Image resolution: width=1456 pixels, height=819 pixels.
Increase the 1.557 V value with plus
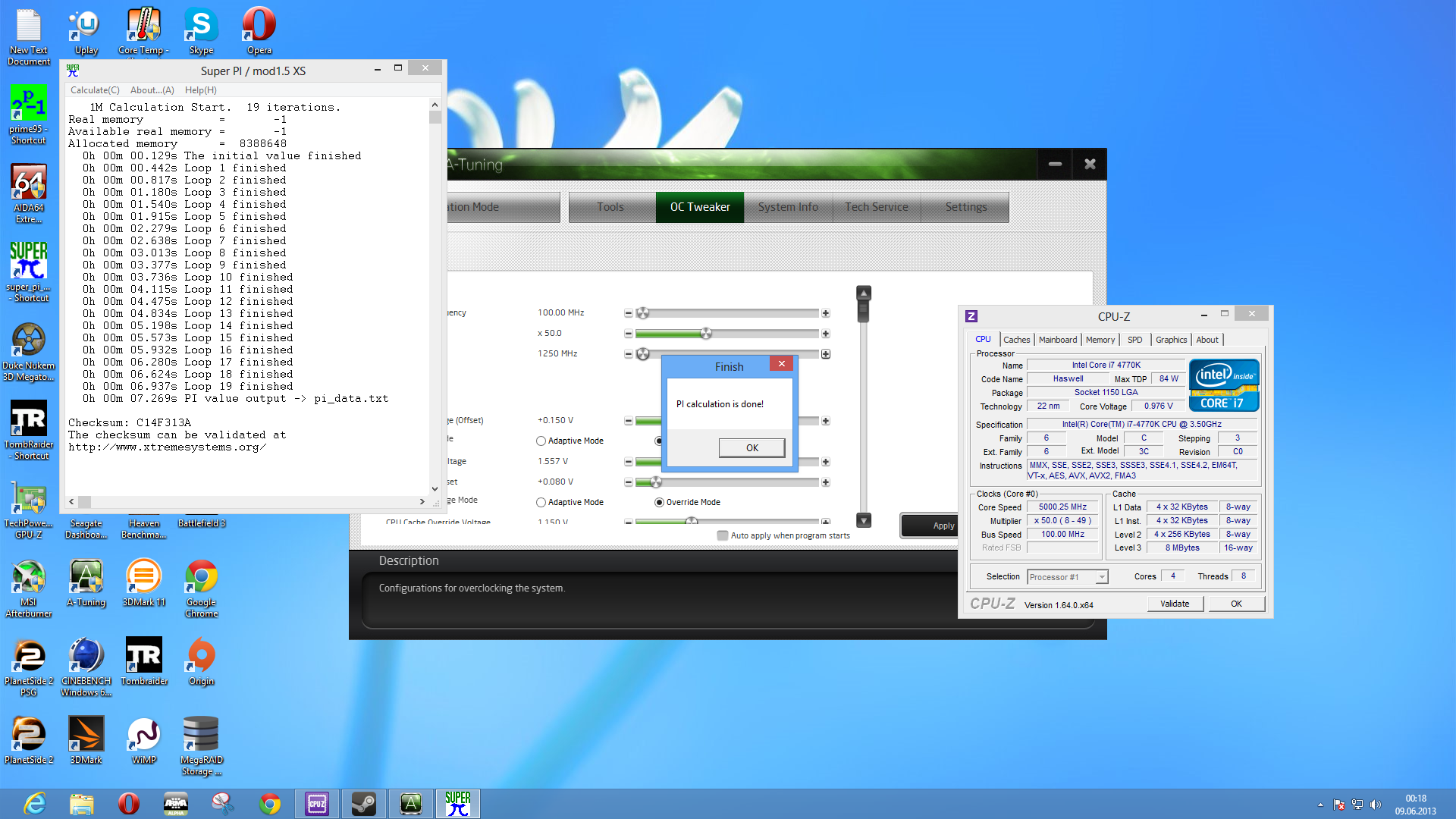coord(826,462)
